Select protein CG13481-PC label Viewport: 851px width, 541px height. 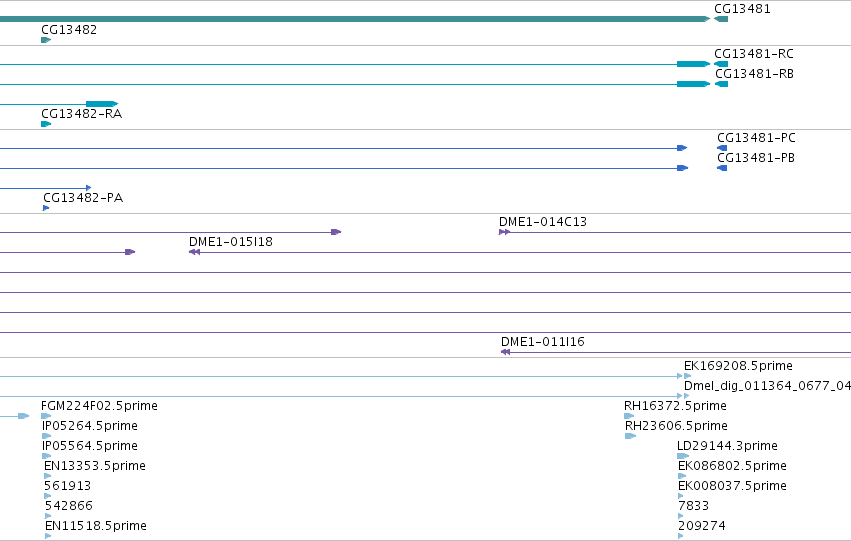coord(756,138)
